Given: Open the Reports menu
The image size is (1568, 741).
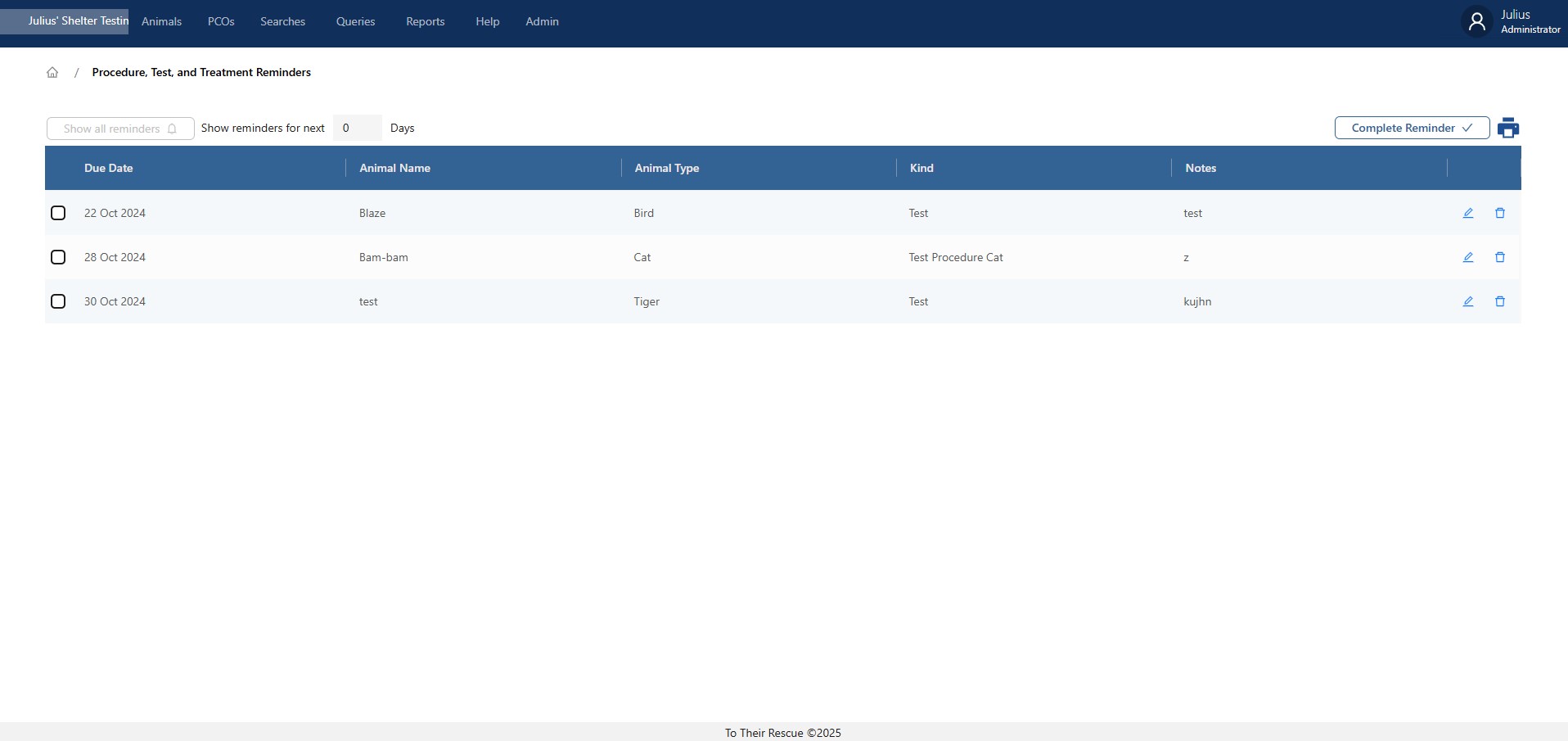Looking at the screenshot, I should [x=425, y=22].
